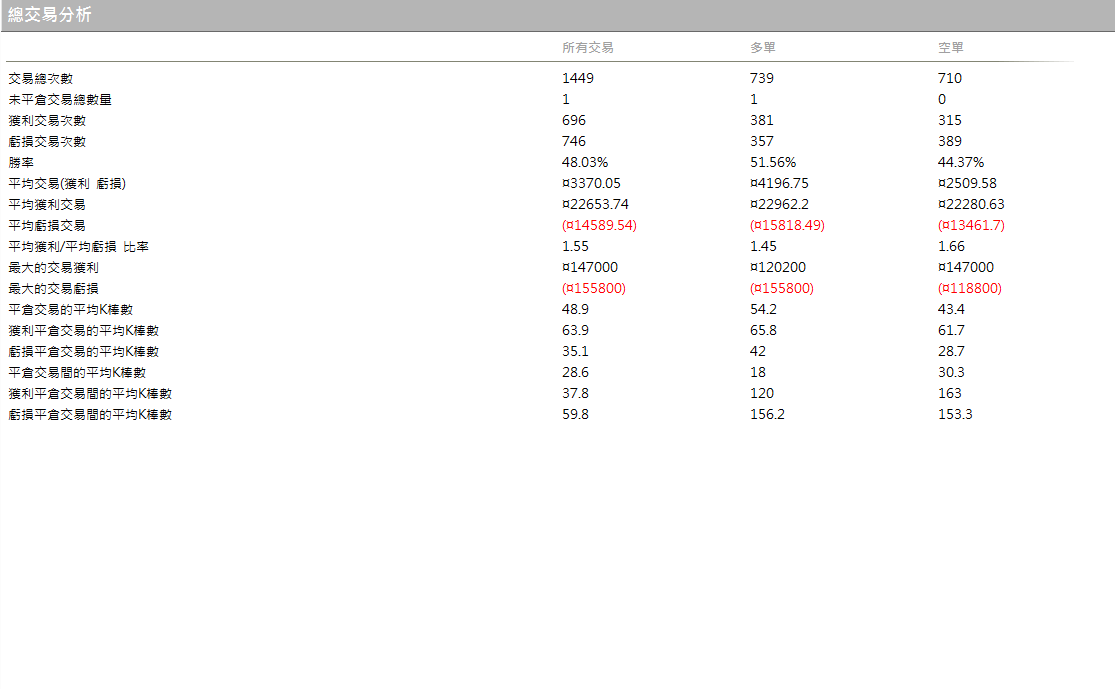This screenshot has width=1115, height=689.
Task: Click the 未平倉交易總數量 row label
Action: tap(60, 100)
